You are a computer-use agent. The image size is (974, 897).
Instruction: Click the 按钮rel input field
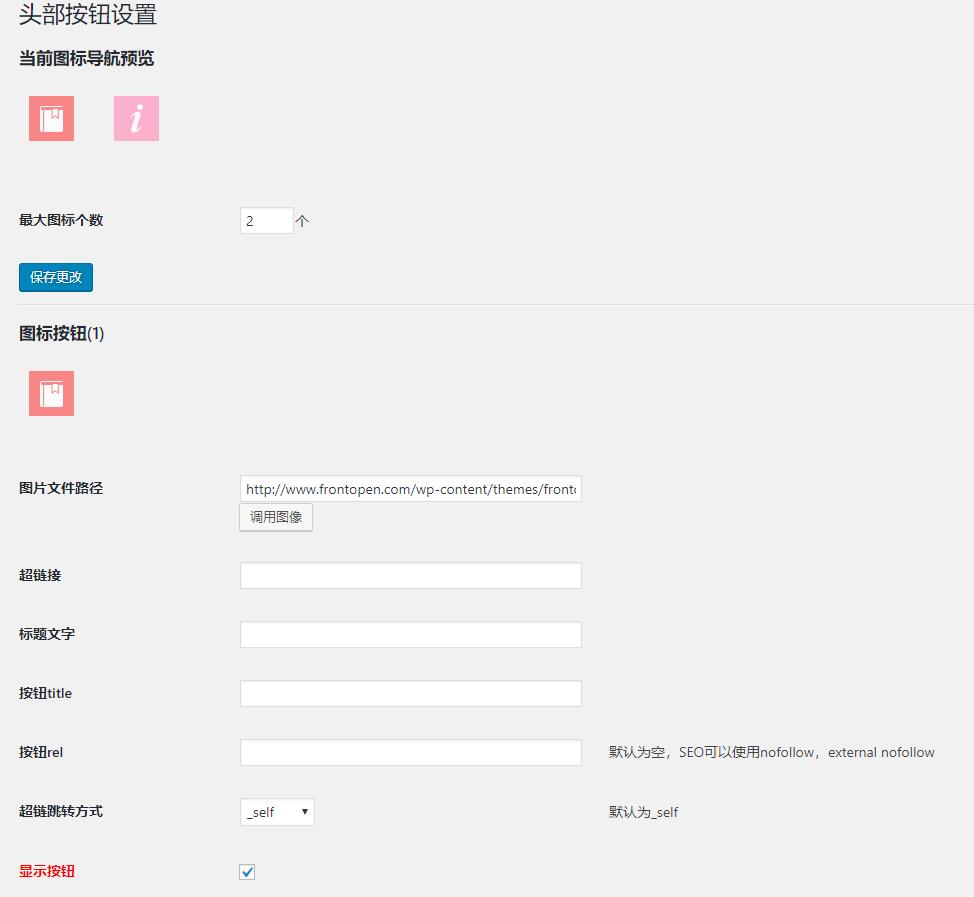[x=410, y=753]
